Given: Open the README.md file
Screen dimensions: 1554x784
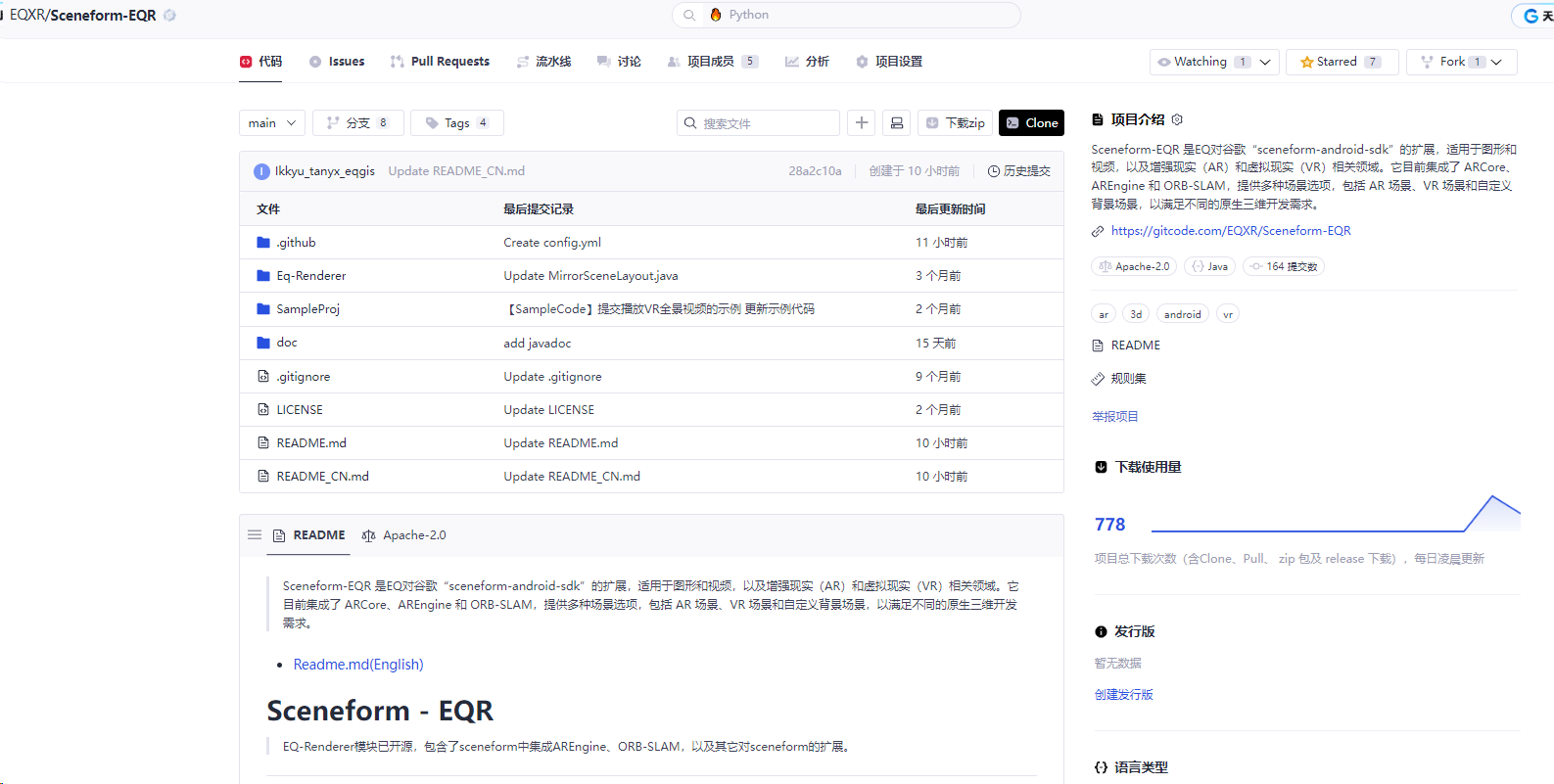Looking at the screenshot, I should [311, 442].
